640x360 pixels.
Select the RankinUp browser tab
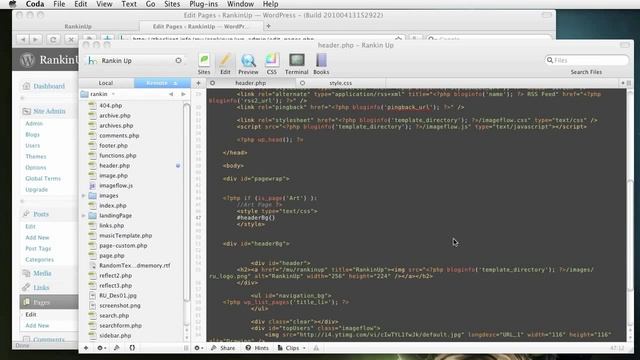(78, 26)
